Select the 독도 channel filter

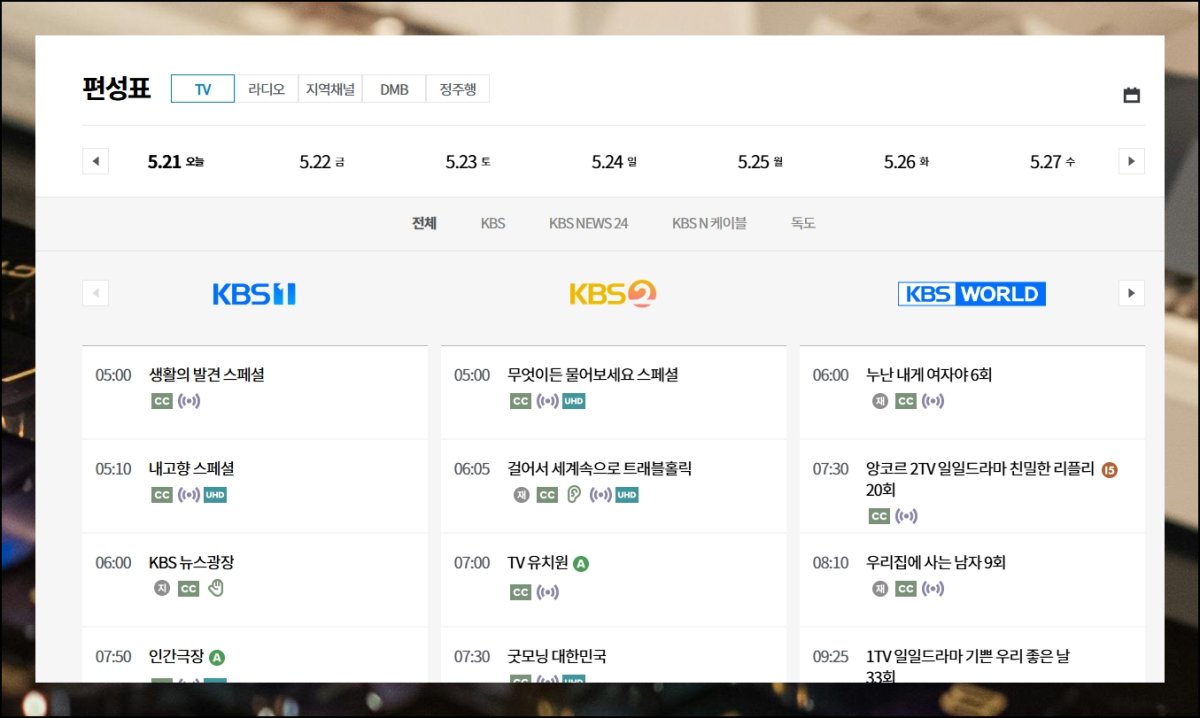[803, 223]
